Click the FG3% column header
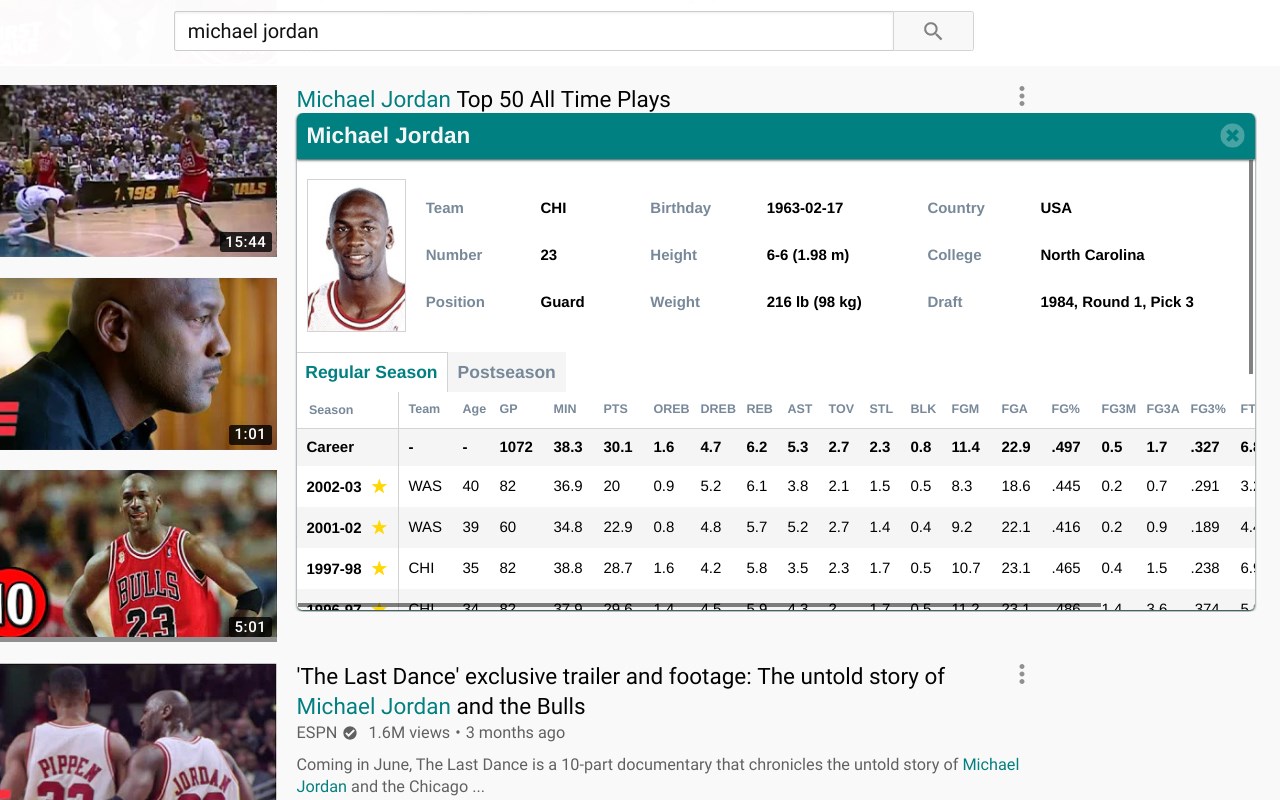The width and height of the screenshot is (1280, 800). pyautogui.click(x=1208, y=409)
